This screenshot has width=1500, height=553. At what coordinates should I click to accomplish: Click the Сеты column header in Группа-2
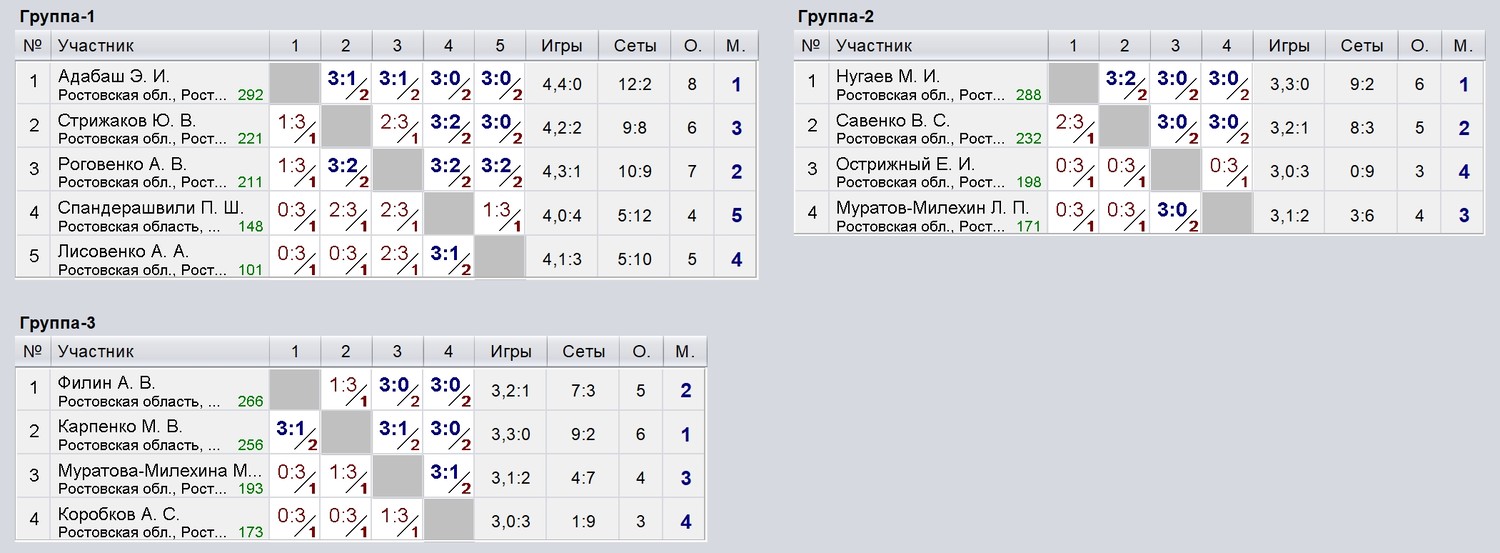click(1361, 46)
